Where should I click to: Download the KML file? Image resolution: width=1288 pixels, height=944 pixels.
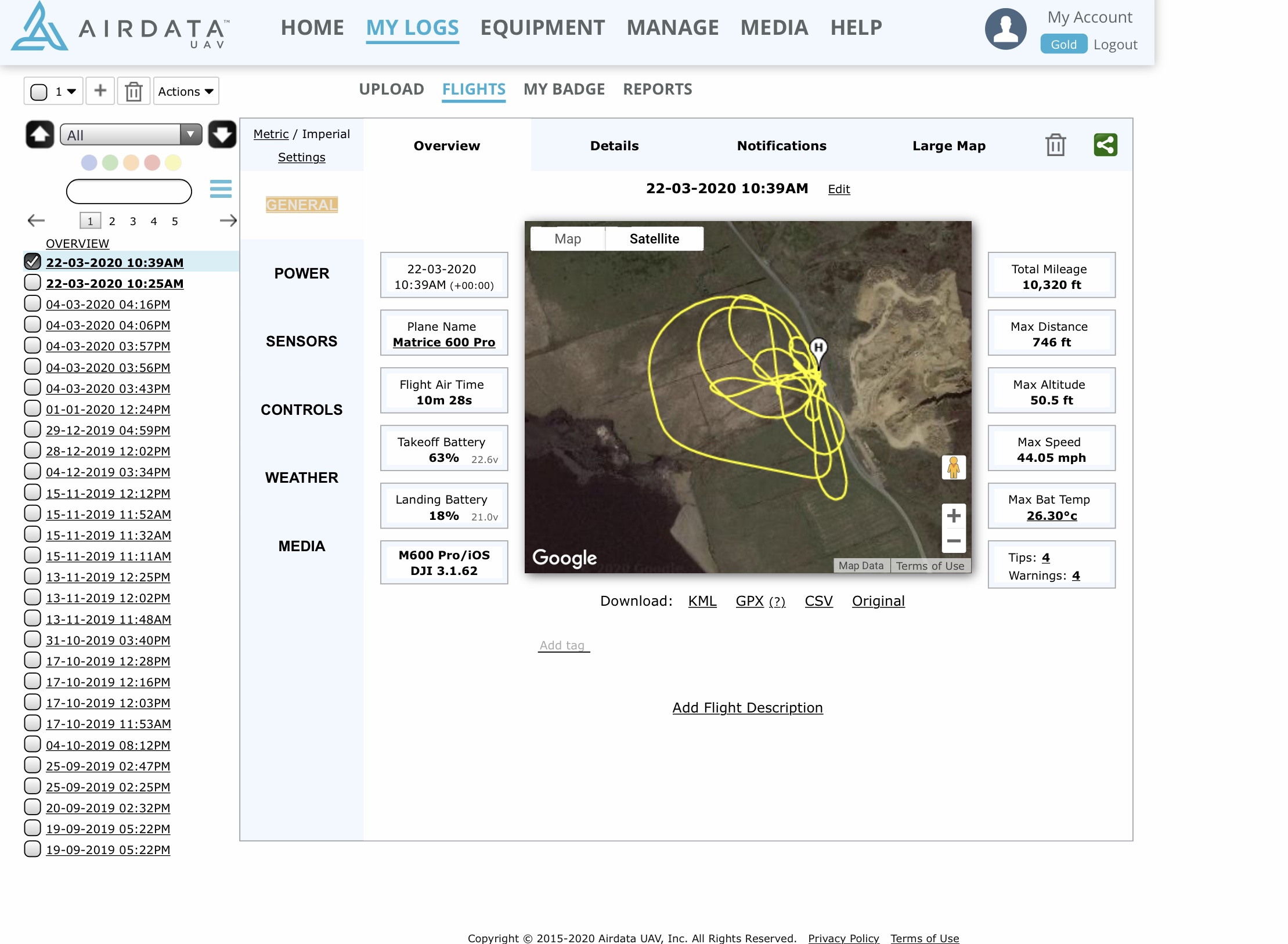click(x=702, y=601)
